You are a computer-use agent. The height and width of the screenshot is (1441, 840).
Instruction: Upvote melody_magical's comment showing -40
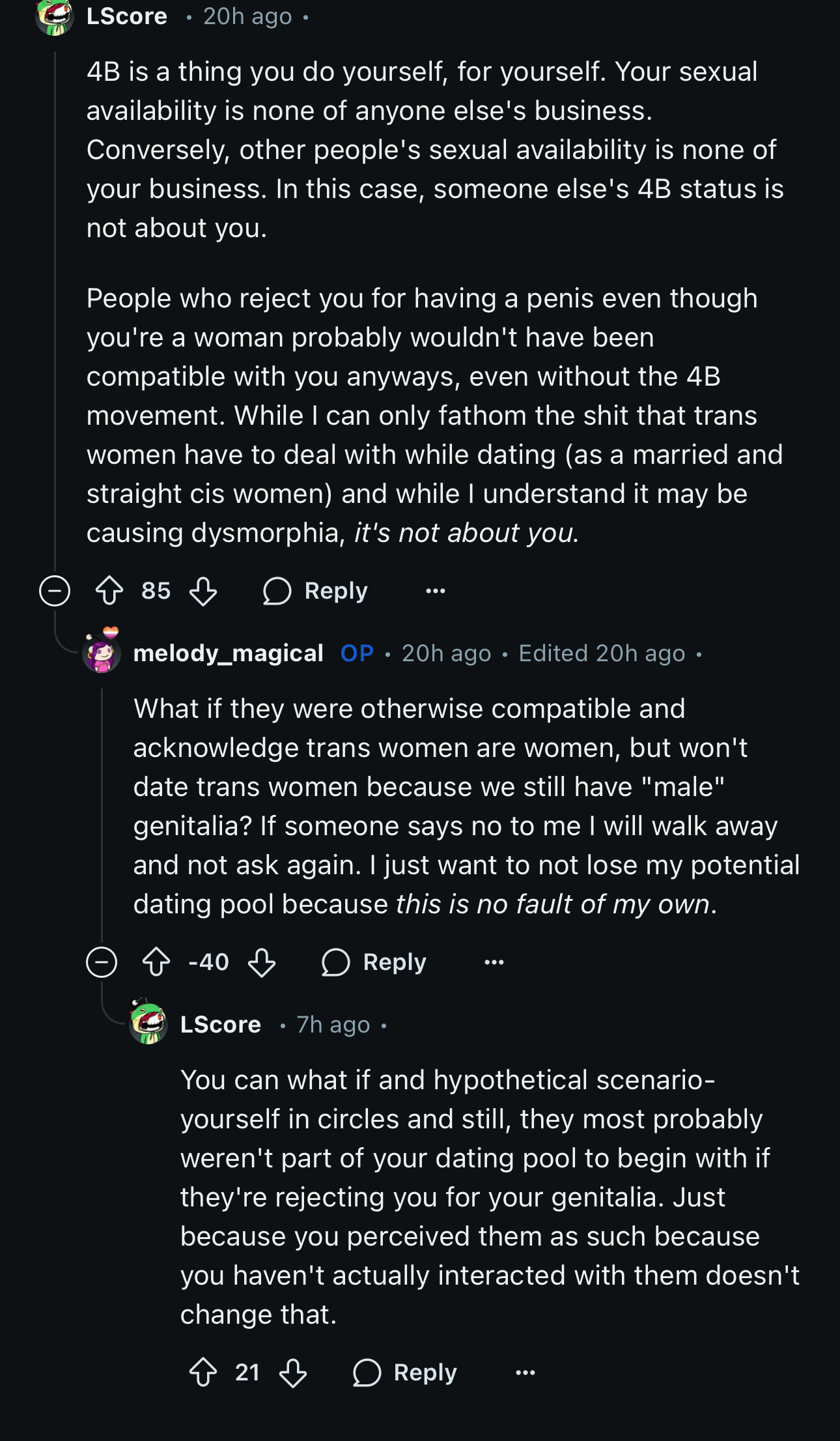tap(156, 962)
